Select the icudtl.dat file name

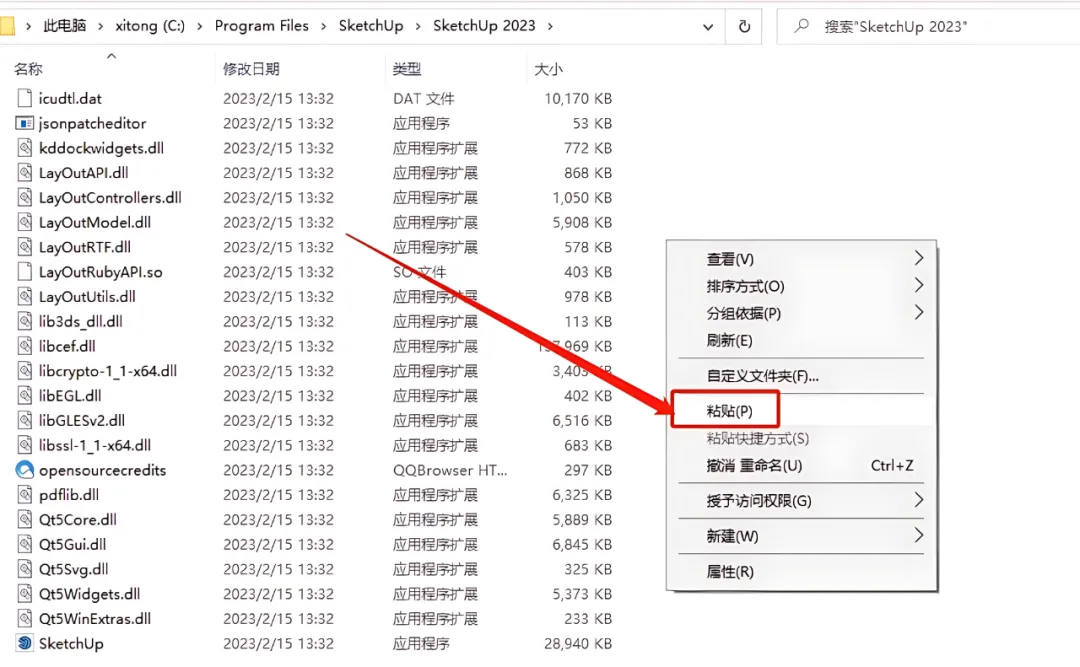click(x=70, y=99)
